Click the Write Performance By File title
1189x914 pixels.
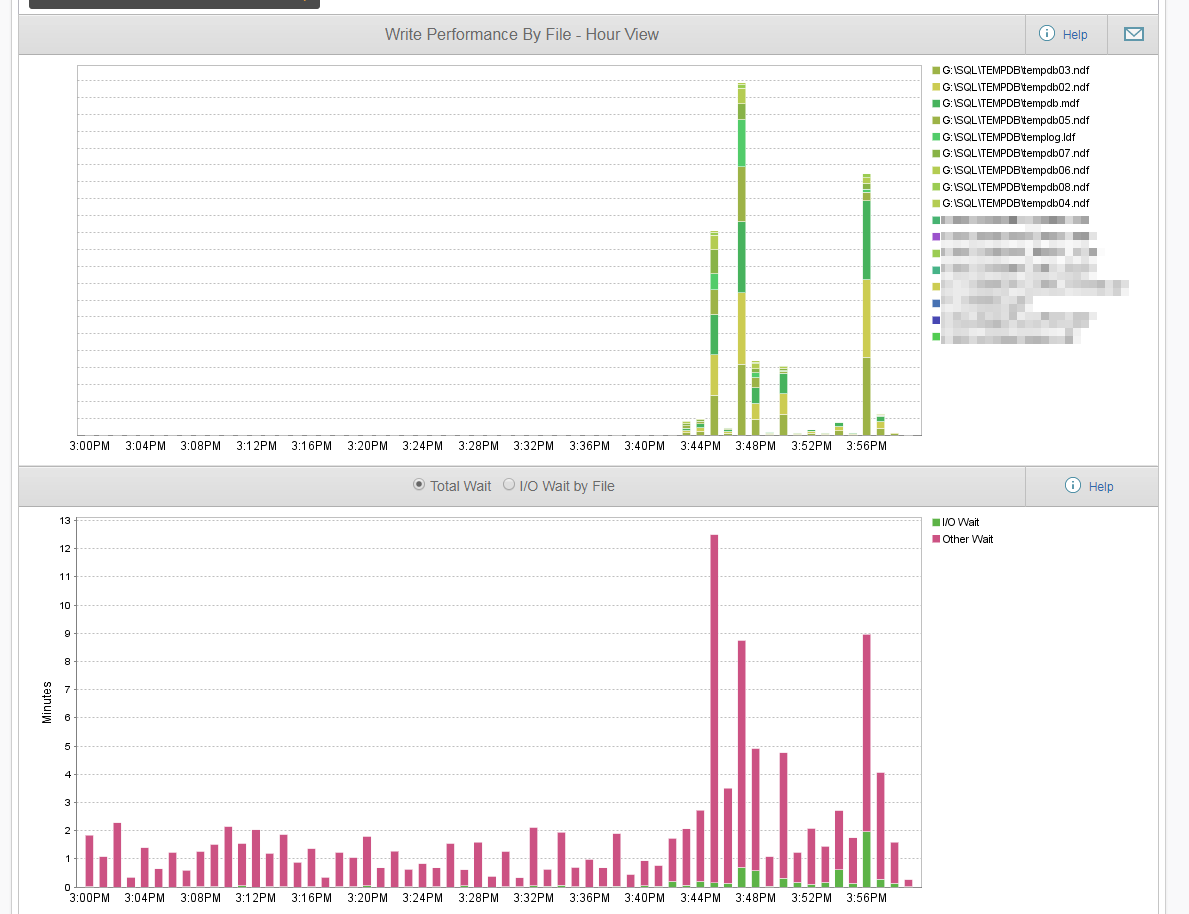click(x=522, y=35)
